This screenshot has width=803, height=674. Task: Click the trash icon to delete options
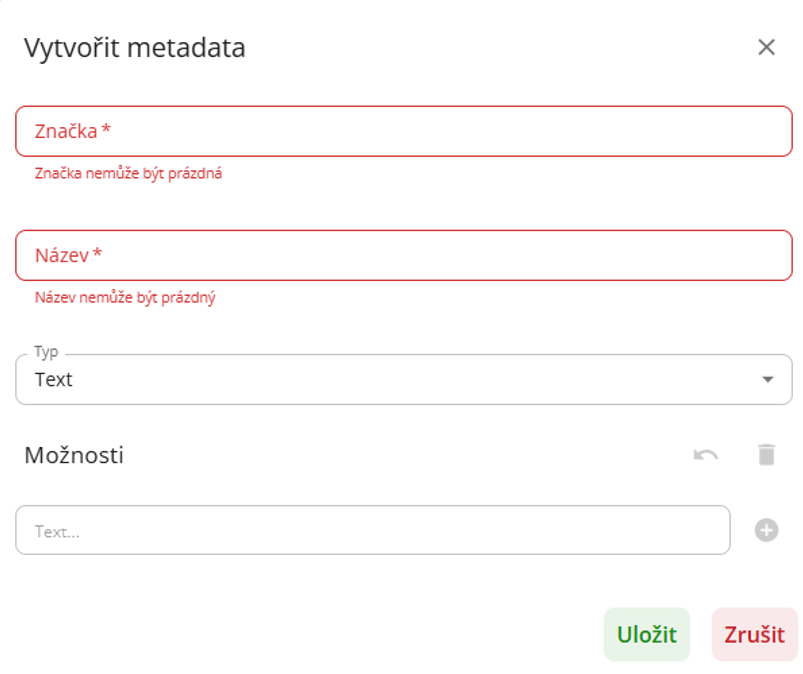coord(766,455)
